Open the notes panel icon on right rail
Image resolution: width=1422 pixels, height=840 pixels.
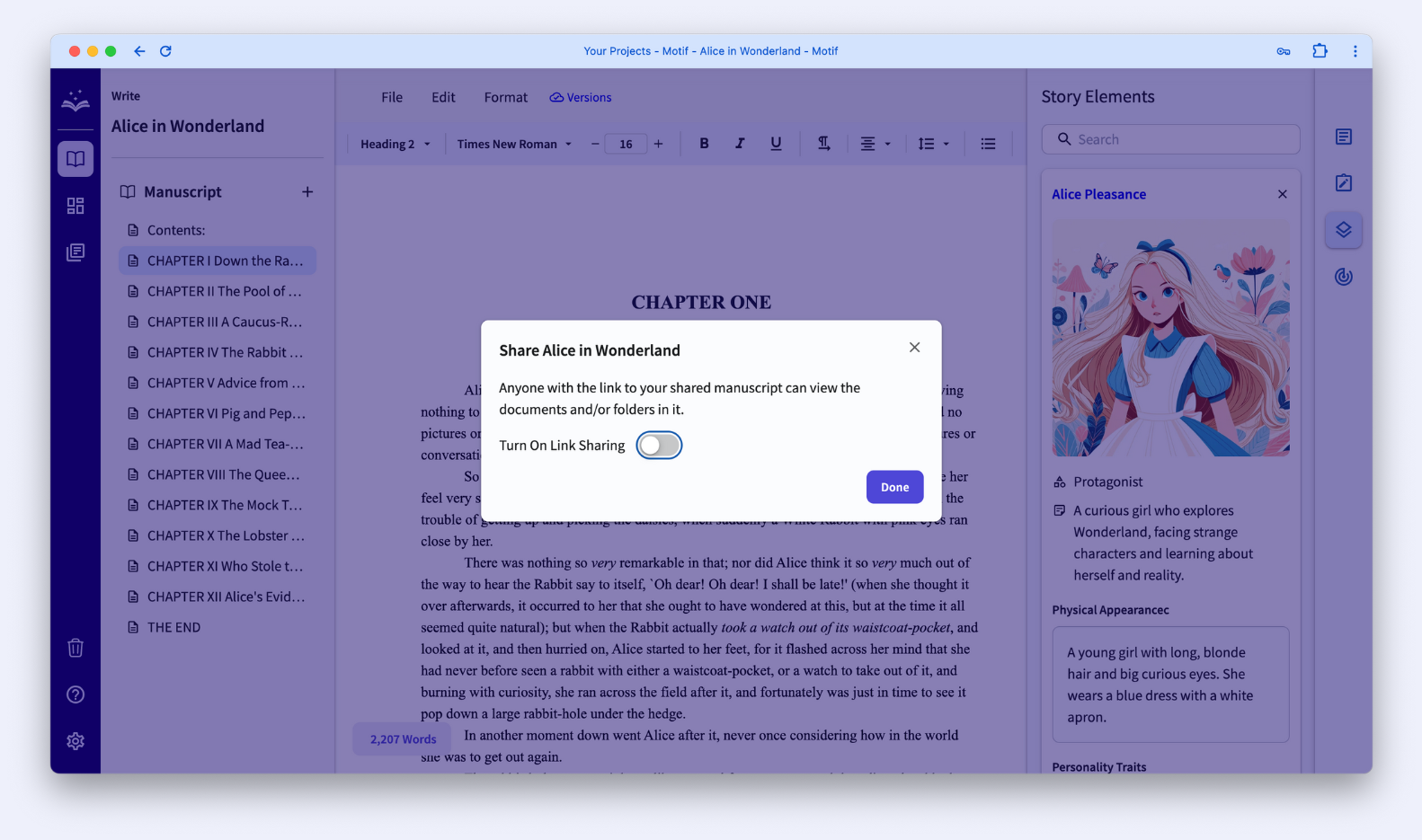coord(1344,137)
